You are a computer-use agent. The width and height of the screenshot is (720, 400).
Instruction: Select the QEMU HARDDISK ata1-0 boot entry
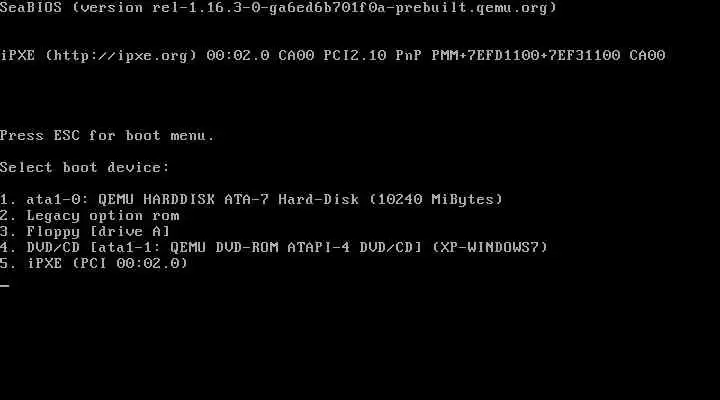tap(251, 199)
